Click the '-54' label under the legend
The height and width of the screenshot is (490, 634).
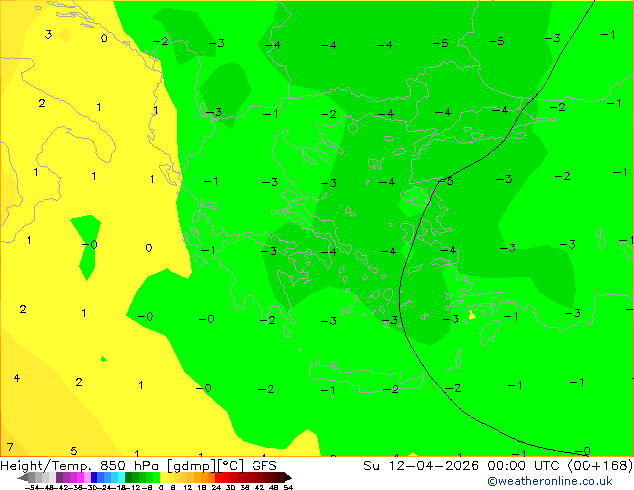(32, 488)
